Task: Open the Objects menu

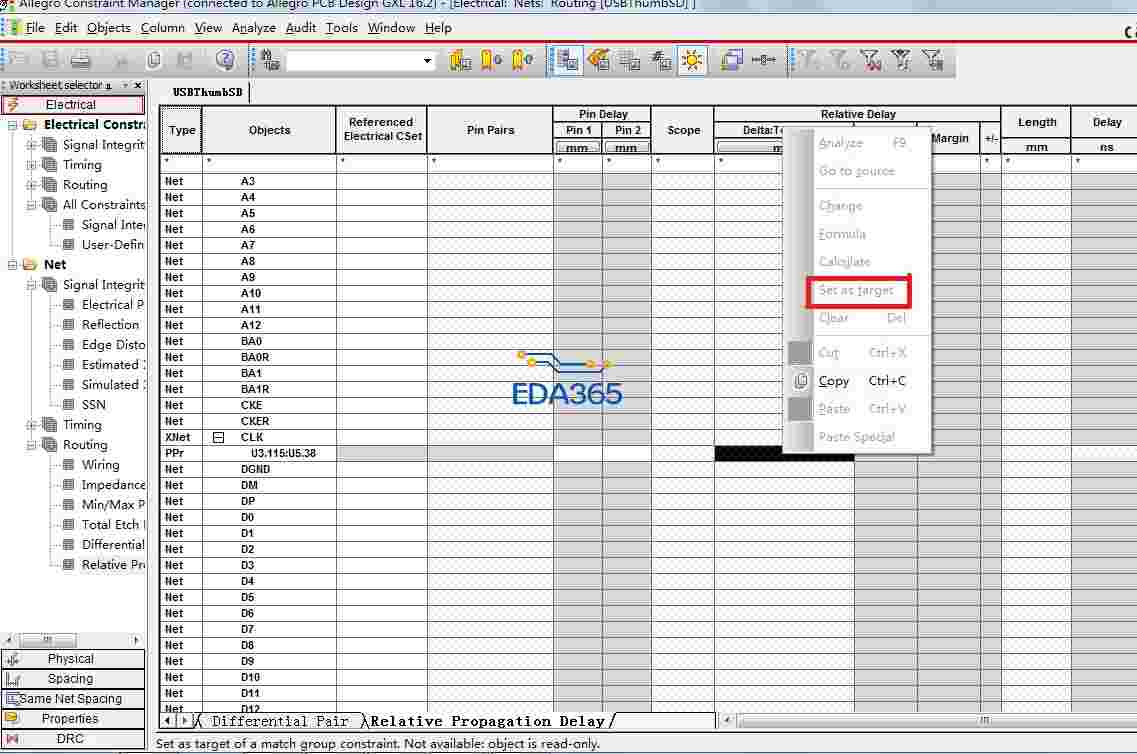Action: (x=109, y=28)
